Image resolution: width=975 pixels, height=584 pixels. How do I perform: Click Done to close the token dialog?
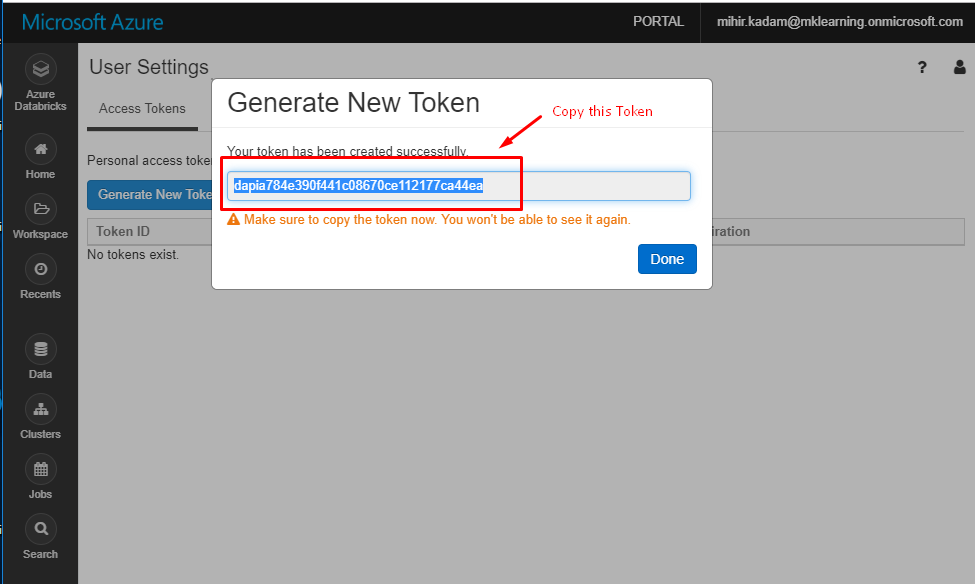tap(667, 259)
